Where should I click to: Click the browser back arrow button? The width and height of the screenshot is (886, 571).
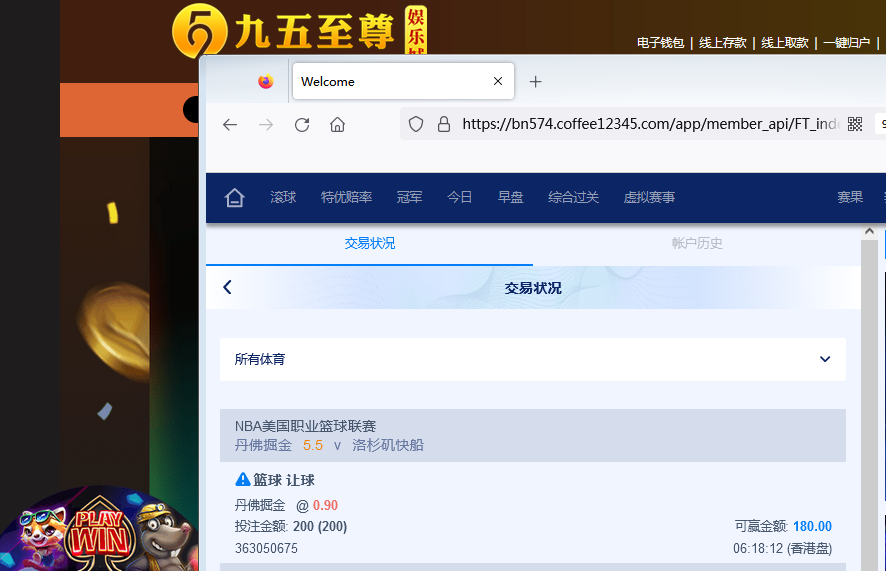coord(230,125)
